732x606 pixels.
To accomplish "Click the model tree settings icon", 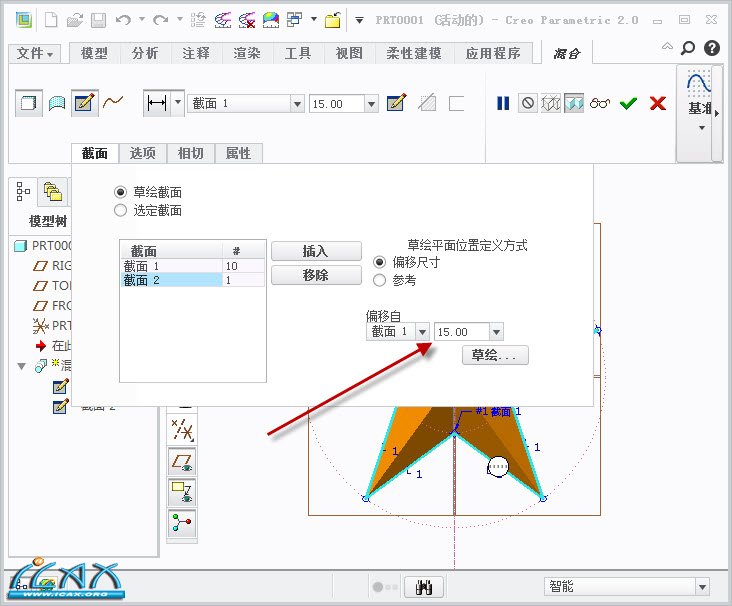I will [x=23, y=191].
